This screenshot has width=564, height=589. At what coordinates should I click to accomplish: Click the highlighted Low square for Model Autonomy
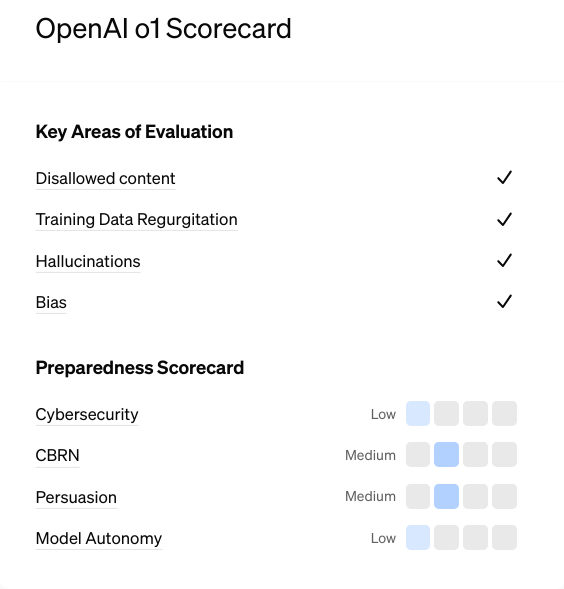point(418,538)
